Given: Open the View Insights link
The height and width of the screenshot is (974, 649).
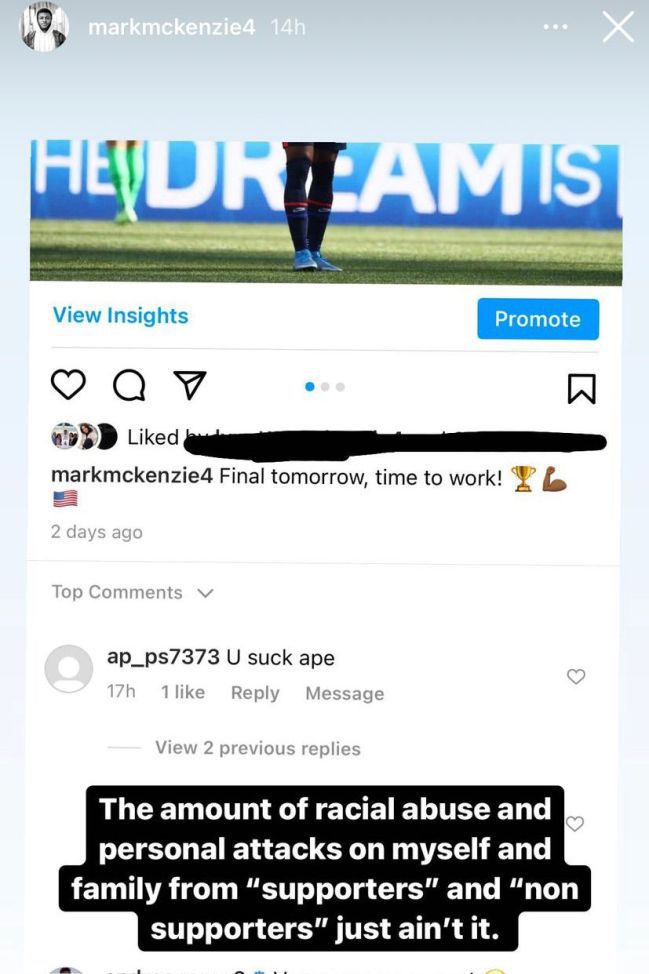Looking at the screenshot, I should (x=120, y=316).
